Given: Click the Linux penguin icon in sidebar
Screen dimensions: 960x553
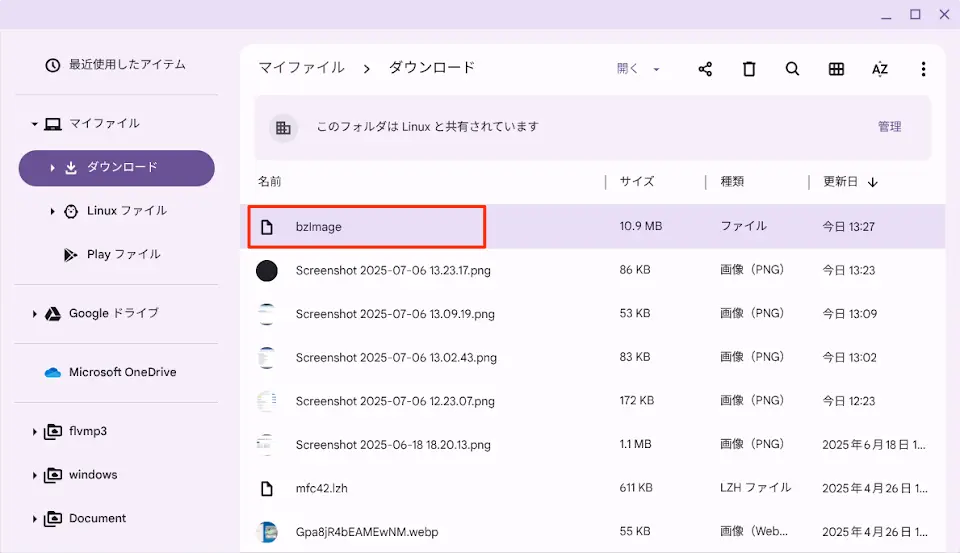Looking at the screenshot, I should (x=71, y=211).
